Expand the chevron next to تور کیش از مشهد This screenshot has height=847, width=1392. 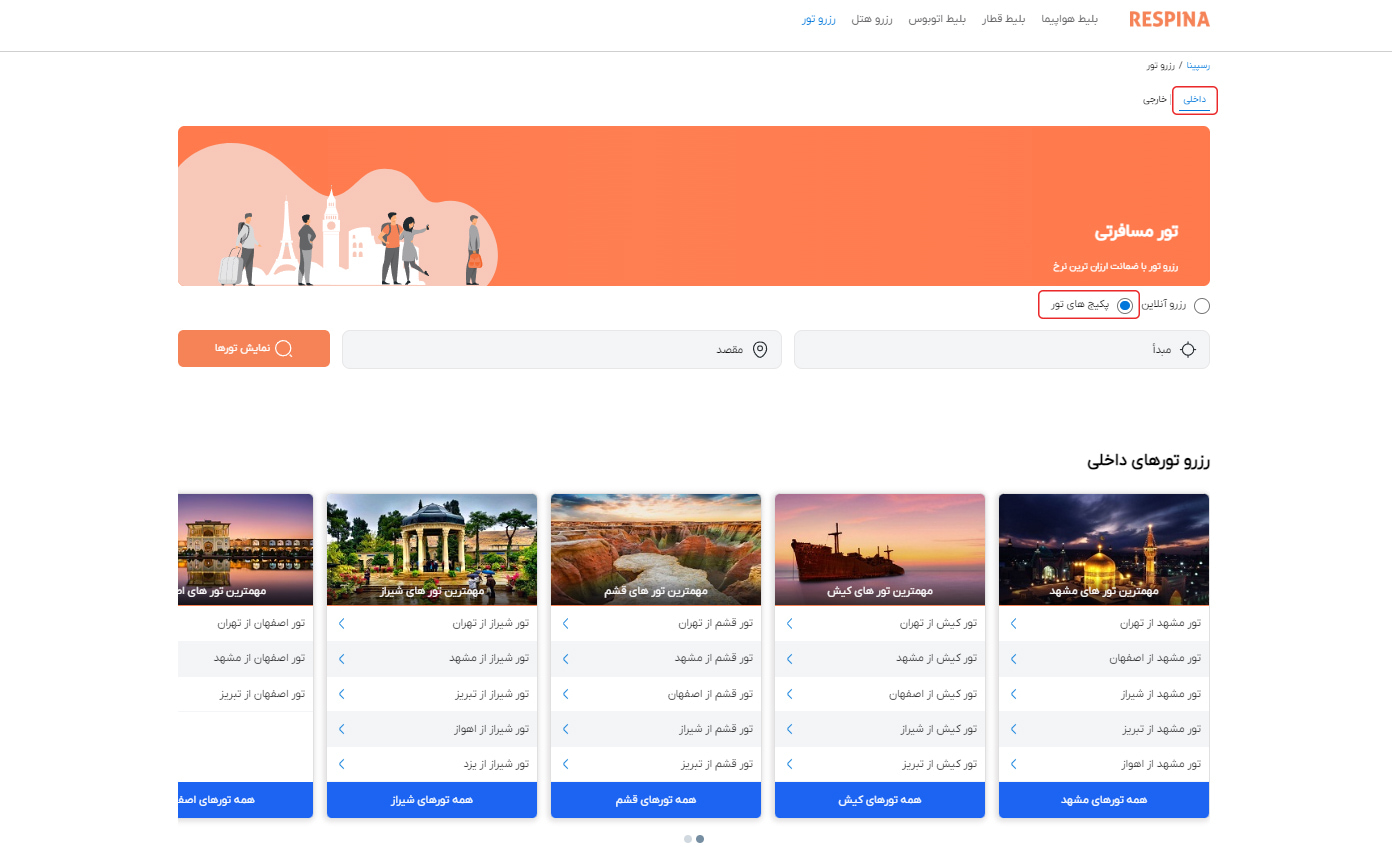(788, 658)
